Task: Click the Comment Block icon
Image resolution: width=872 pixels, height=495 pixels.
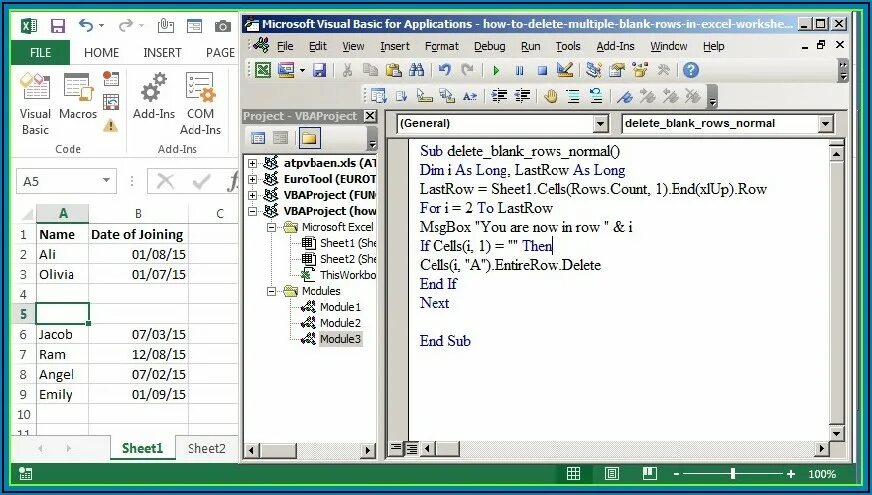Action: coord(573,96)
